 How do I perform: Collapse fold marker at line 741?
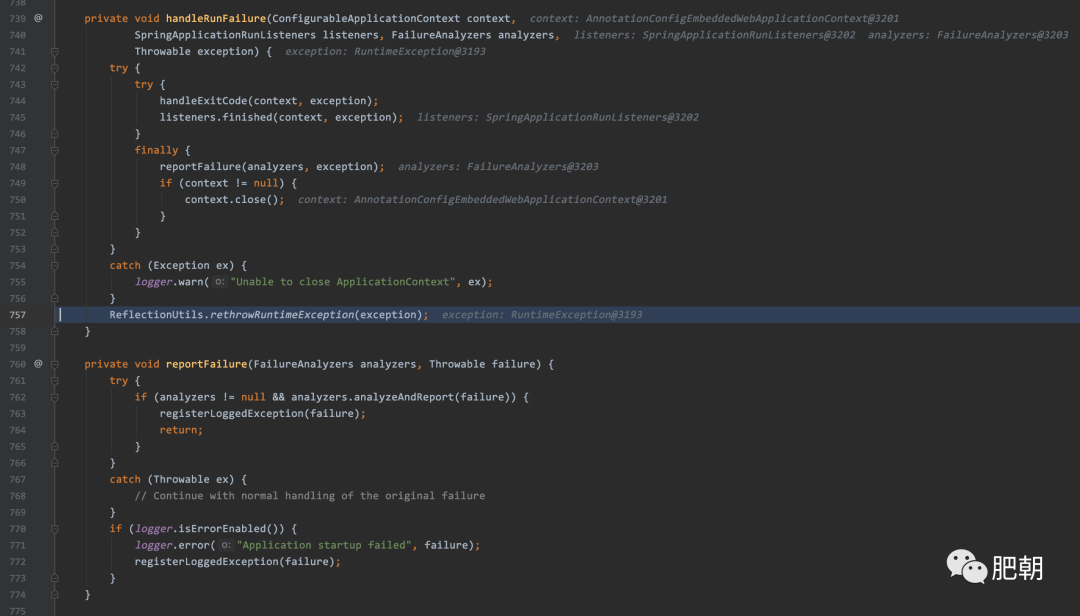(x=54, y=52)
